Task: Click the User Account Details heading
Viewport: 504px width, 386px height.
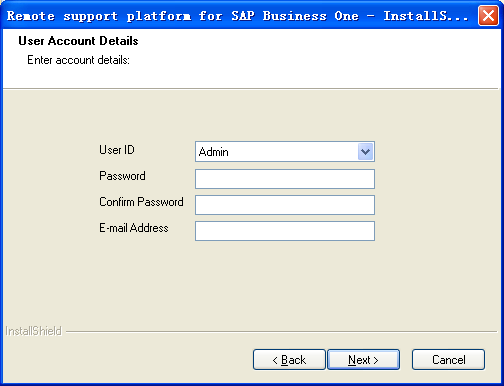Action: (78, 41)
